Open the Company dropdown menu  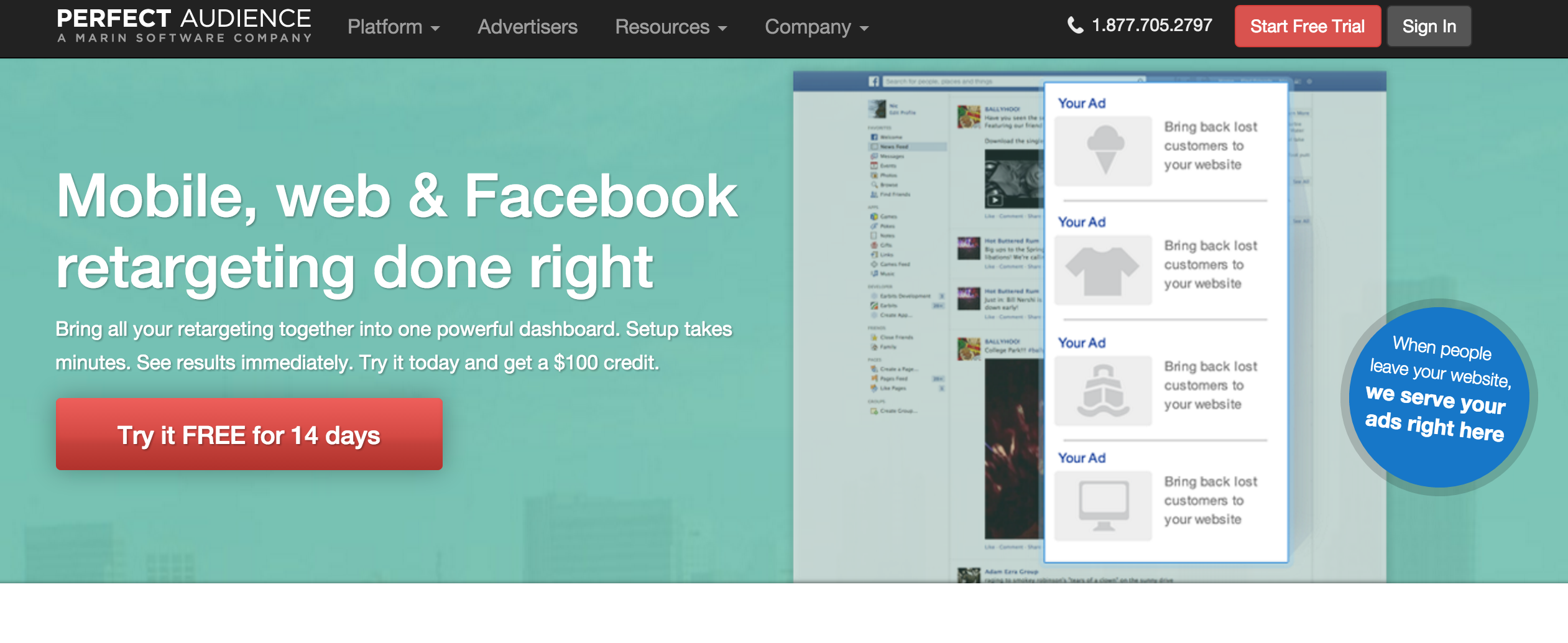(816, 27)
